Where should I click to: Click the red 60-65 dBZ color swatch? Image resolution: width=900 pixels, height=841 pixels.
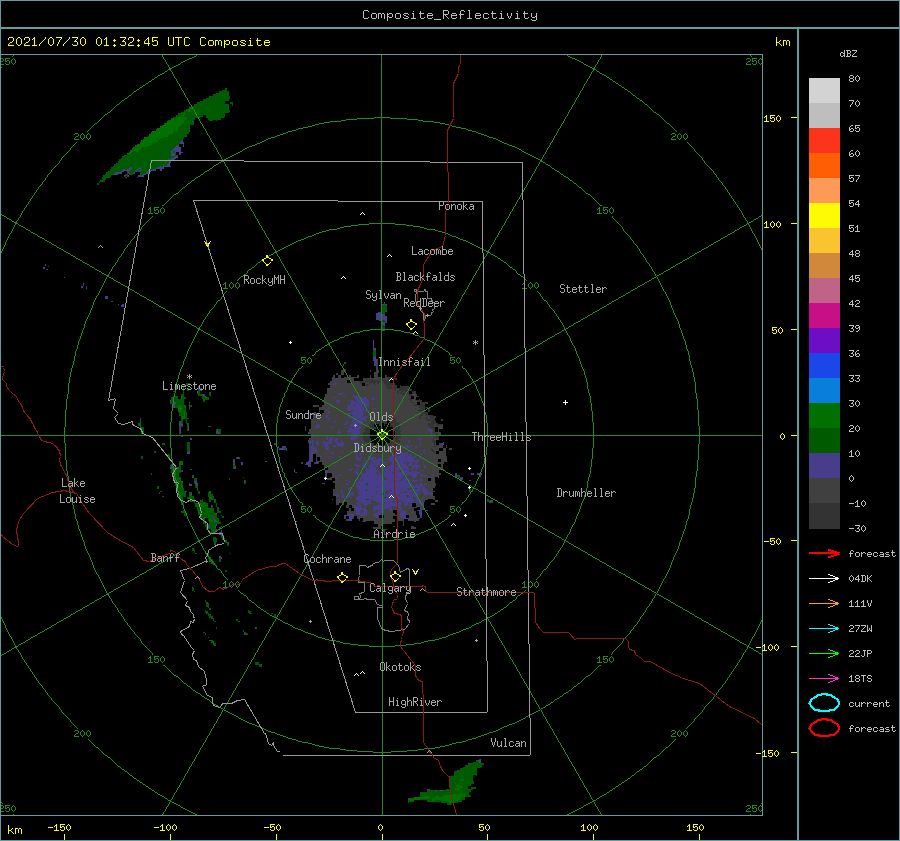(824, 141)
